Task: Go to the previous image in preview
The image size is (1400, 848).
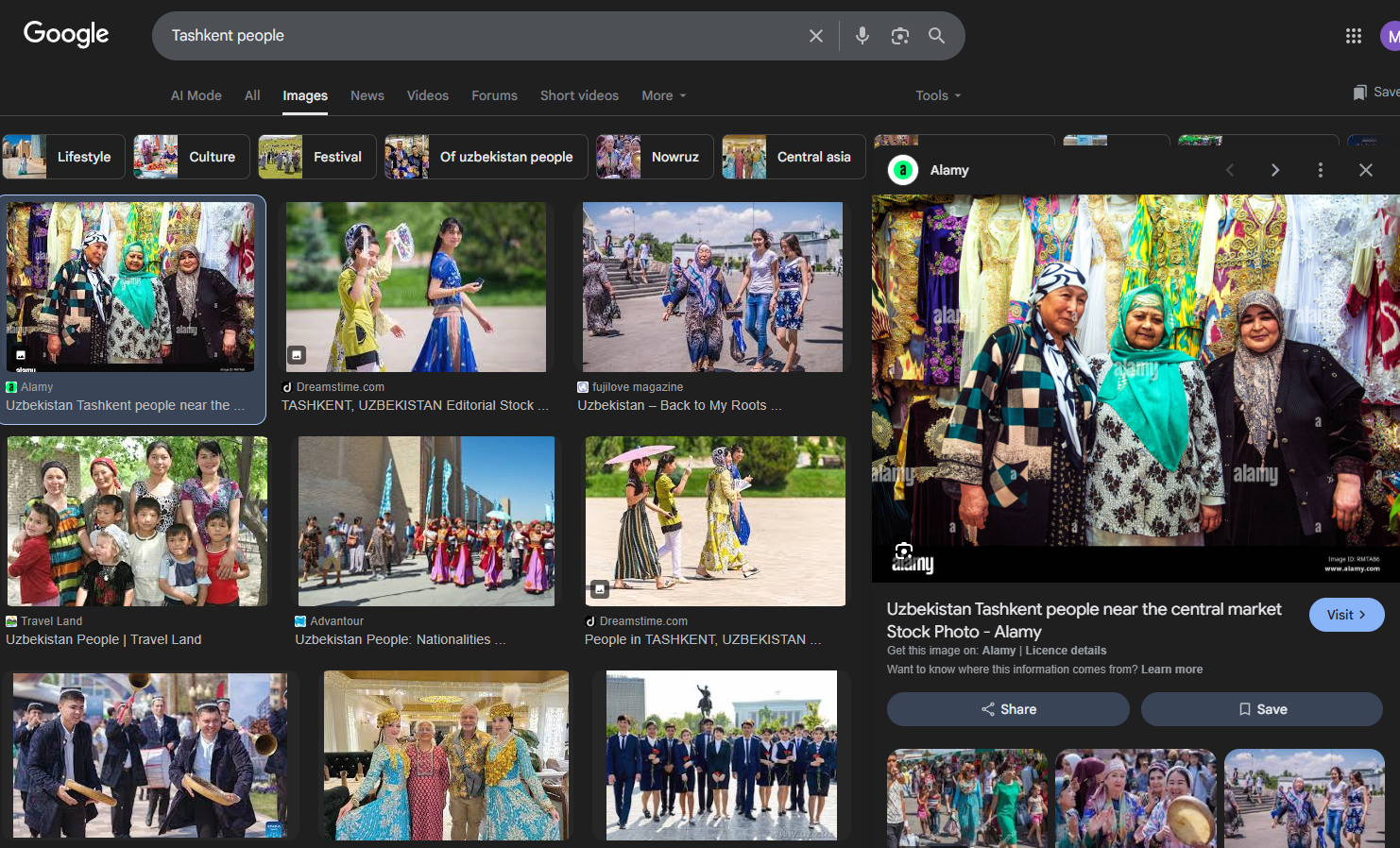Action: [1230, 170]
